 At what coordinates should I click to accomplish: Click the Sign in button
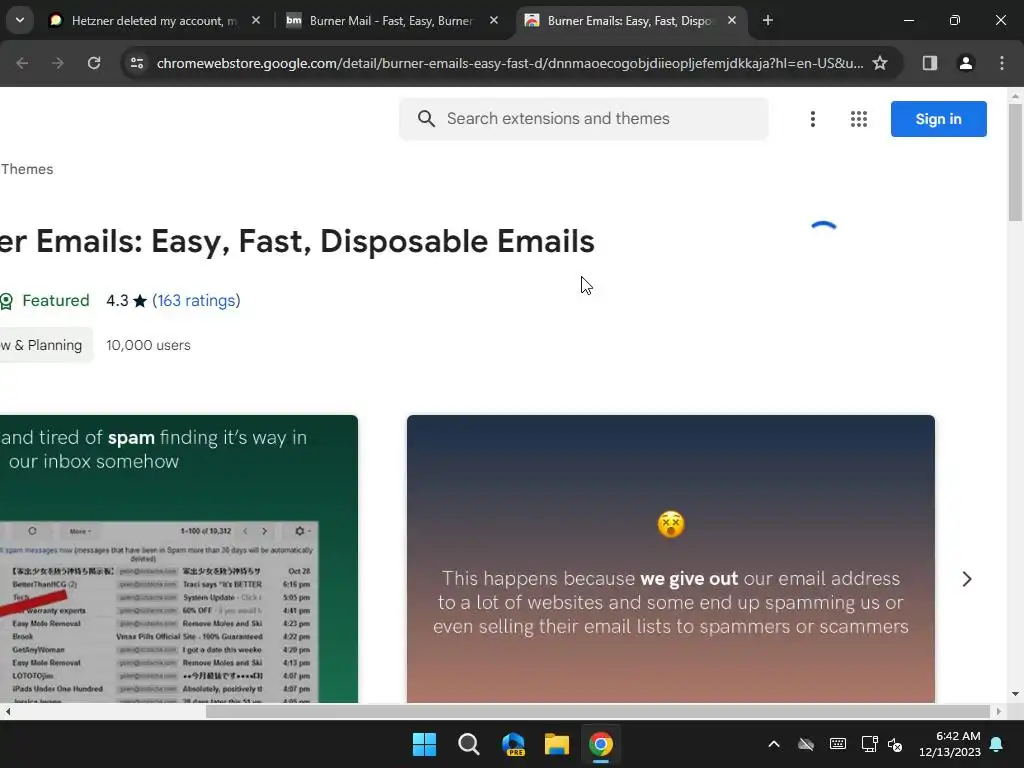938,119
